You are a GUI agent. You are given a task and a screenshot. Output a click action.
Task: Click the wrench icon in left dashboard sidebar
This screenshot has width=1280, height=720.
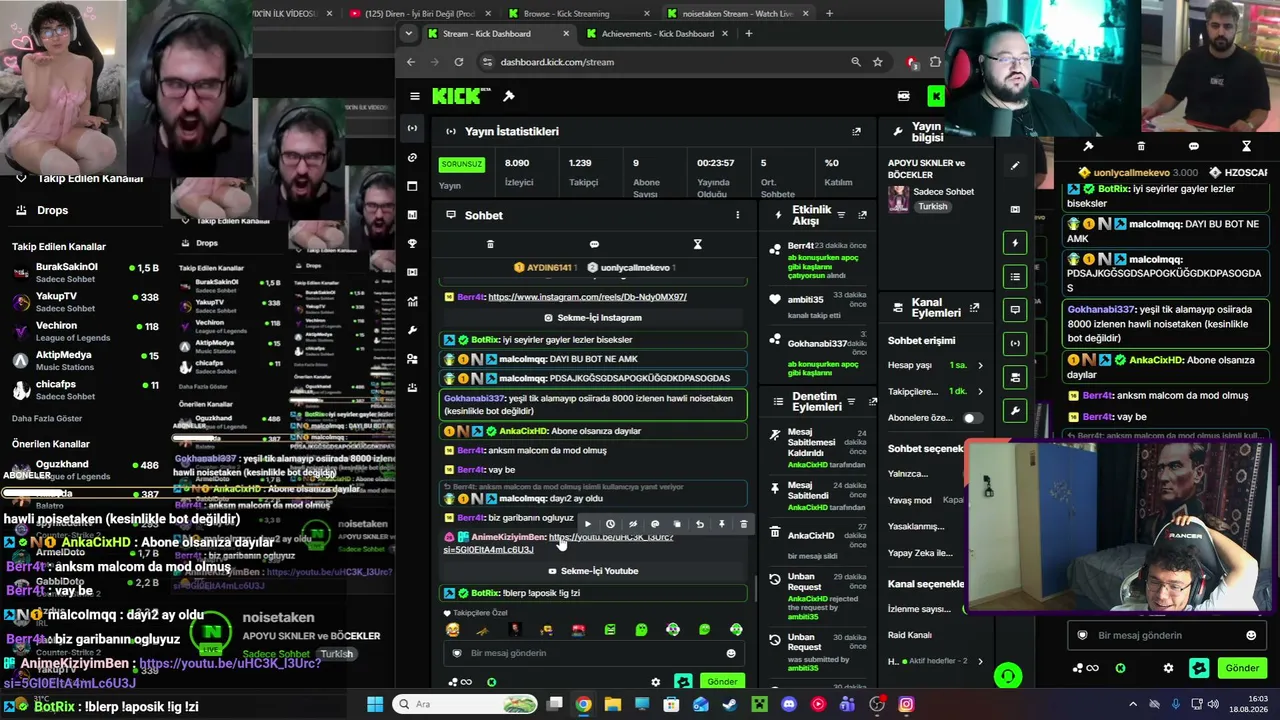[412, 330]
